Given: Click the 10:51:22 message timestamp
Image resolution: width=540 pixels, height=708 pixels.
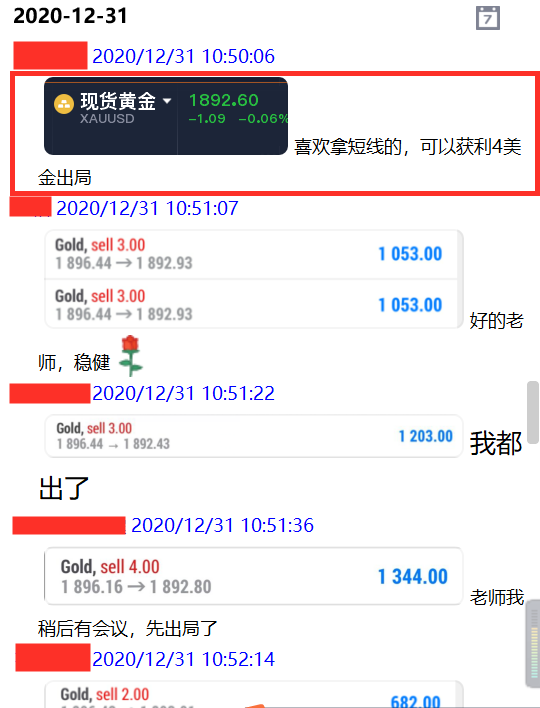Looking at the screenshot, I should 183,393.
